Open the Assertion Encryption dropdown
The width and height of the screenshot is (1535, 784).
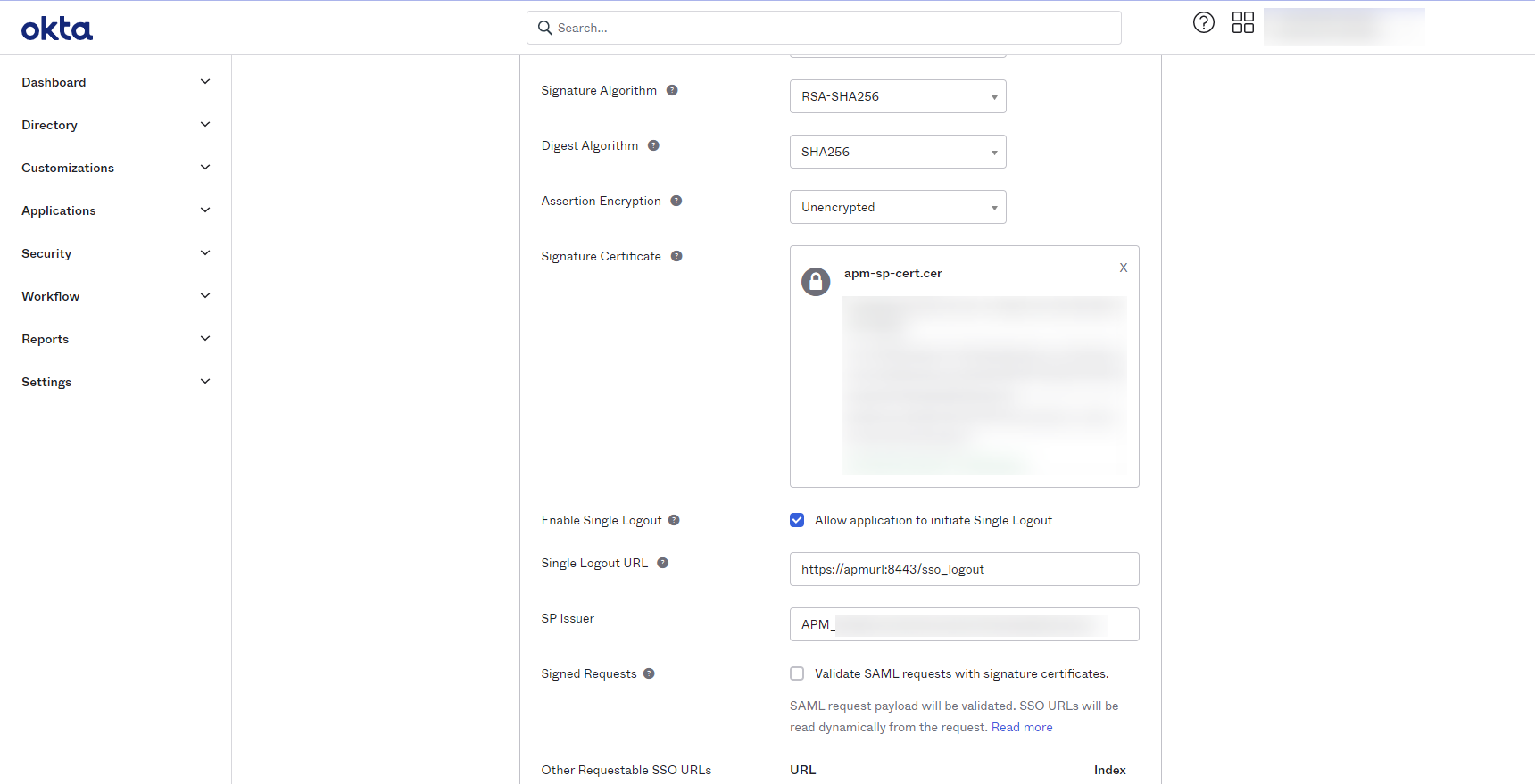tap(898, 207)
